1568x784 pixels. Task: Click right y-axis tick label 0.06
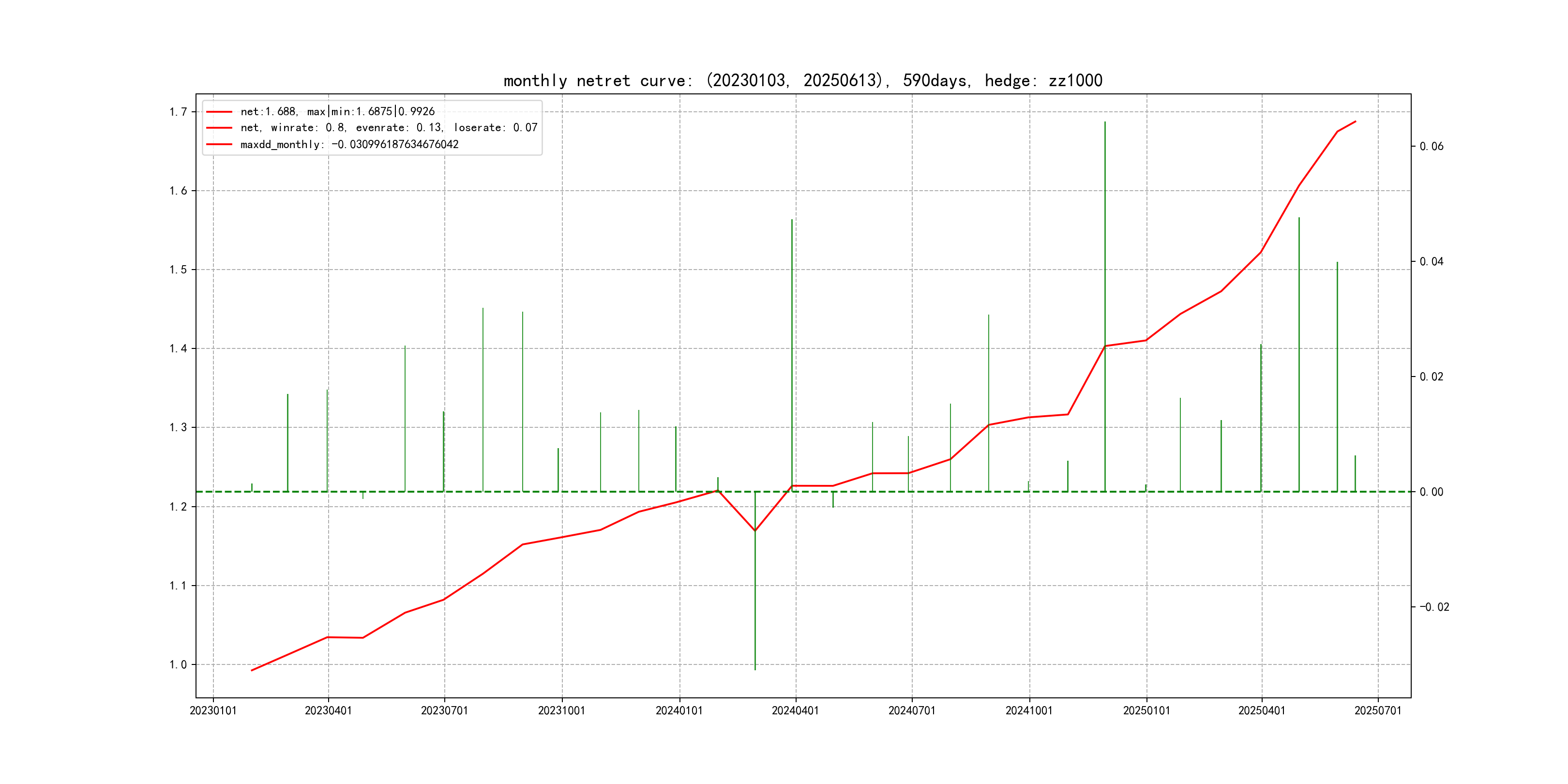pos(1431,146)
